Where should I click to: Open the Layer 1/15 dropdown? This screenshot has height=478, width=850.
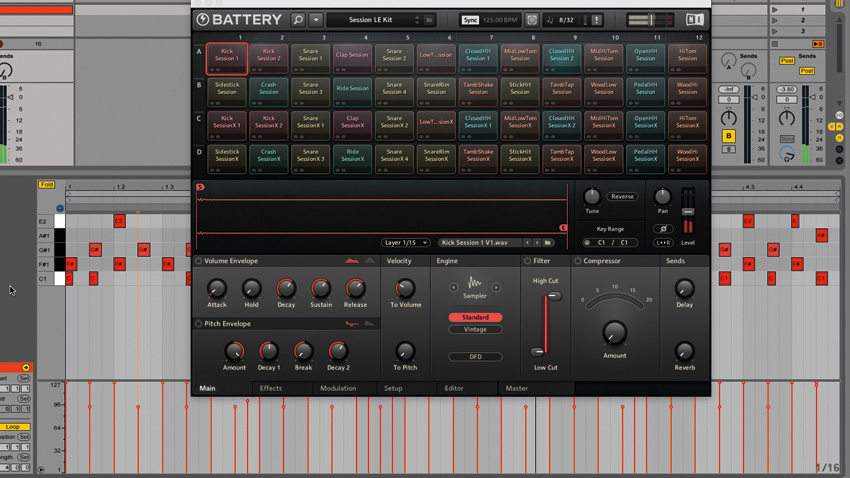pos(405,242)
